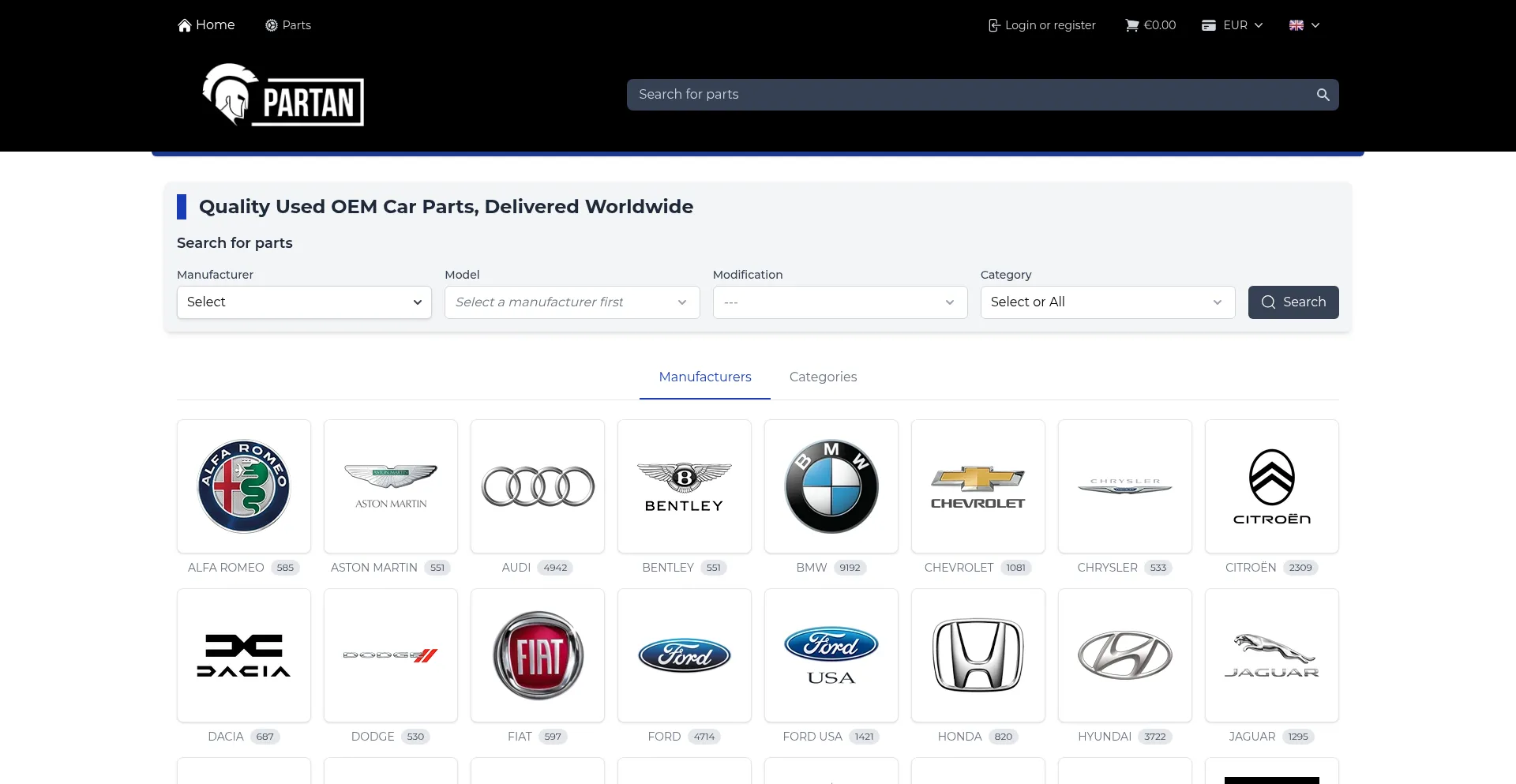The height and width of the screenshot is (784, 1516).
Task: Open the BMW manufacturer link
Action: (x=812, y=568)
